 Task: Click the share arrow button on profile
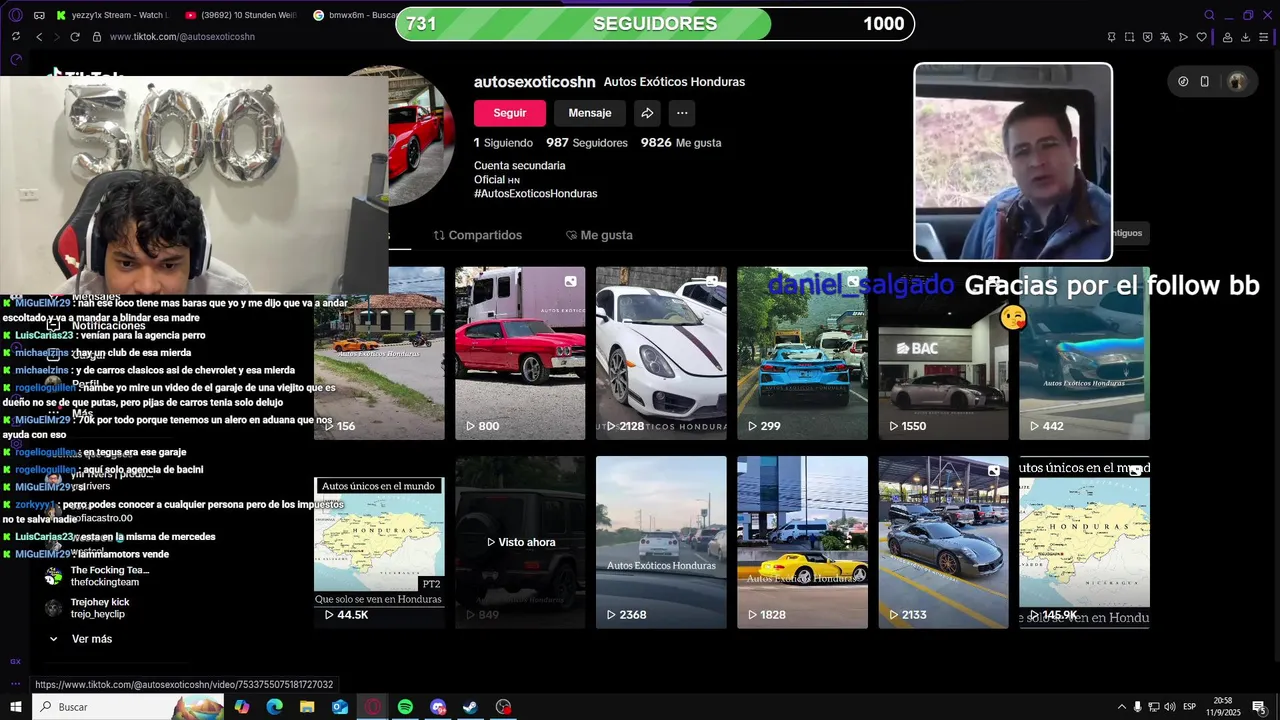[647, 113]
